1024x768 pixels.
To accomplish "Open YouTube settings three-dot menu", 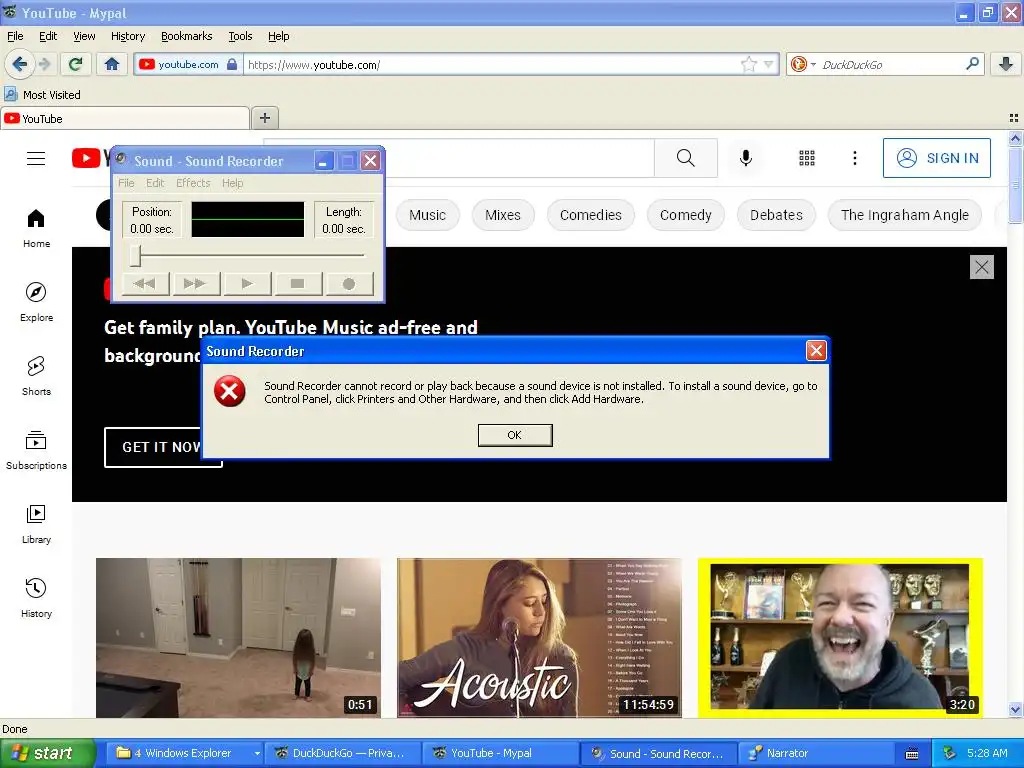I will pos(854,158).
